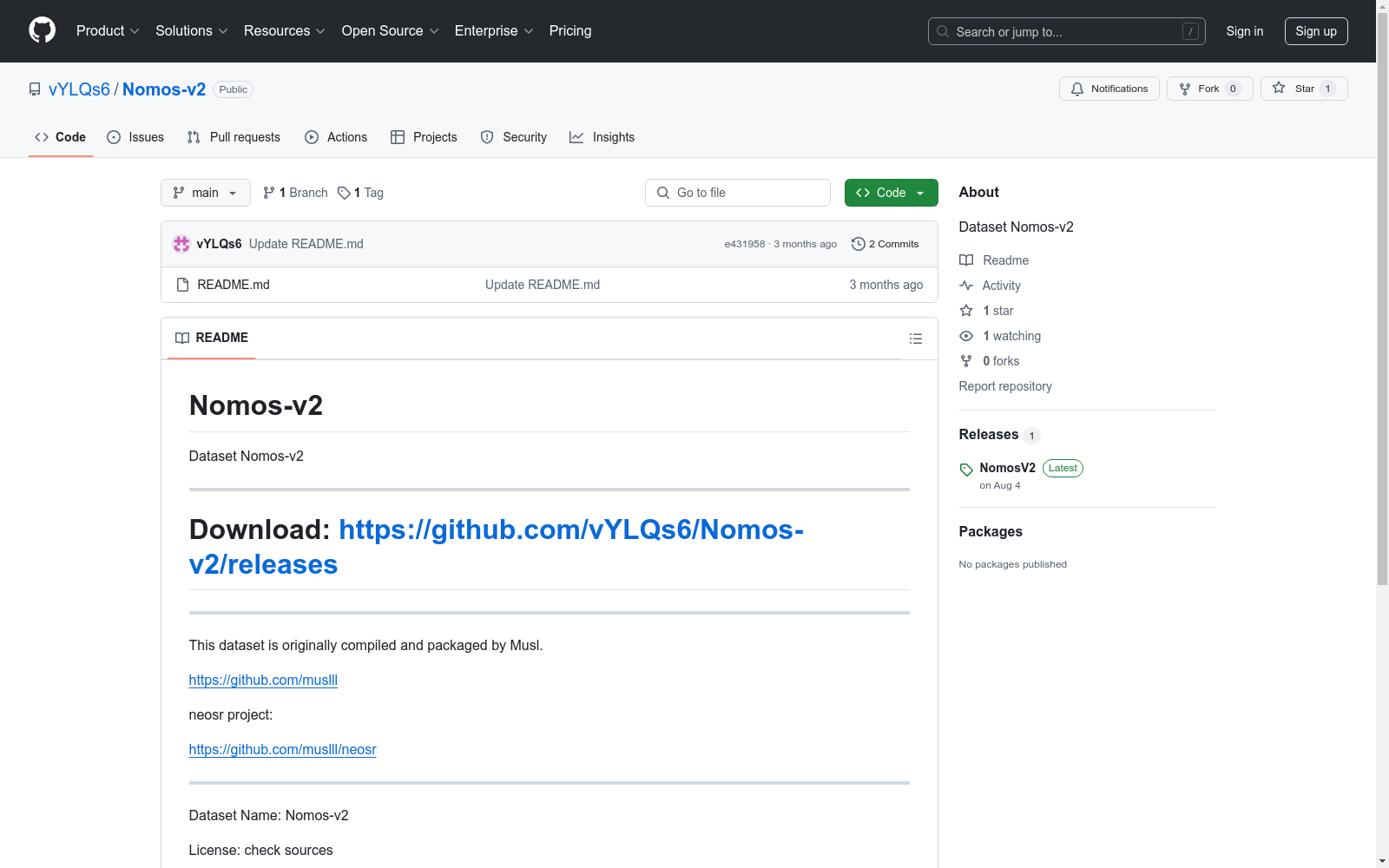Open GitHub home via the Octocat logo
This screenshot has width=1389, height=868.
(42, 30)
